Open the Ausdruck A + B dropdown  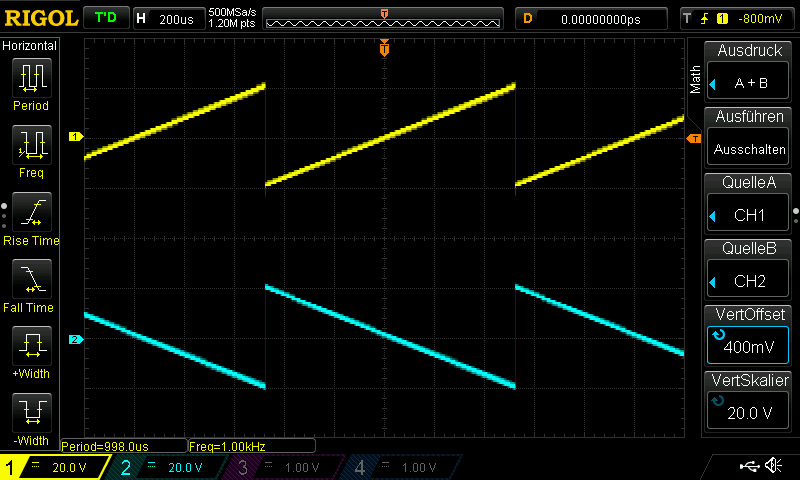coord(748,83)
